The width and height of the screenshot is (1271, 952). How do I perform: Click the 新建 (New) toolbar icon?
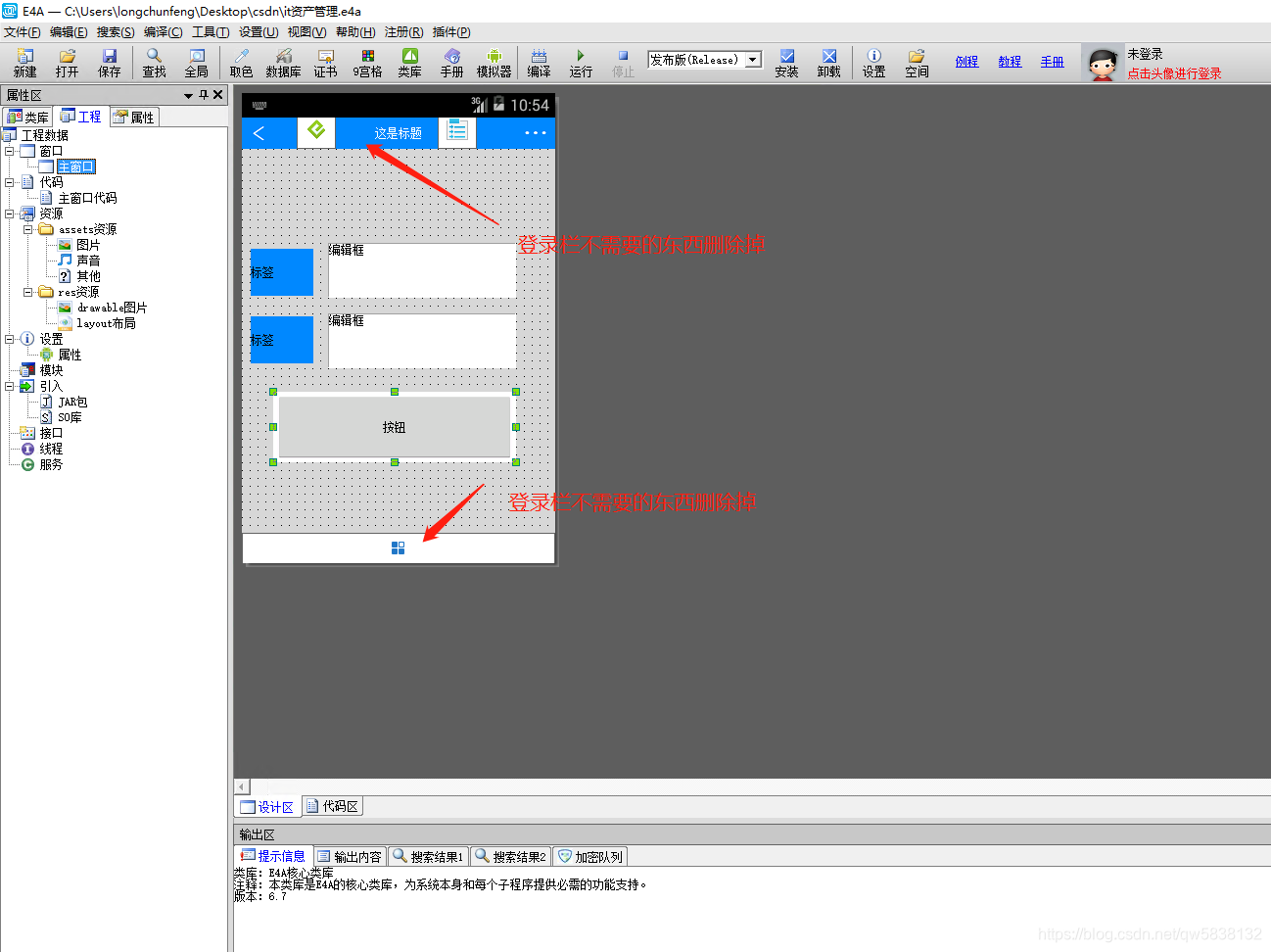(24, 63)
